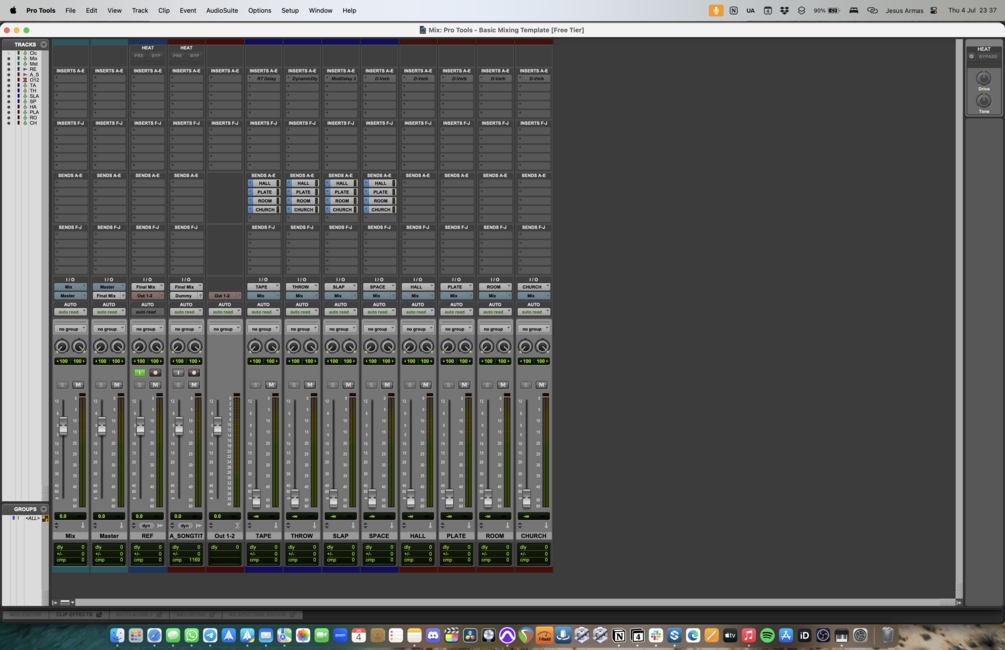1005x650 pixels.
Task: Click the ALL group icon in Groups list
Action: [45, 519]
